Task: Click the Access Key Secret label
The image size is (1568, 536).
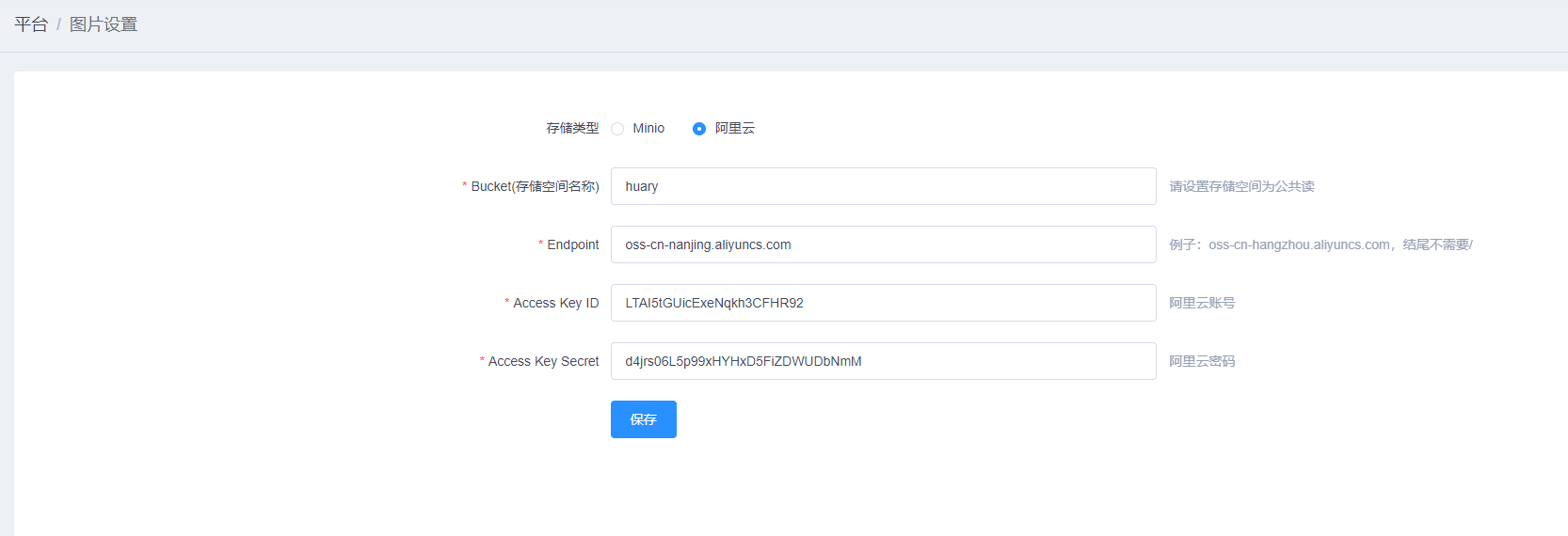Action: [543, 361]
